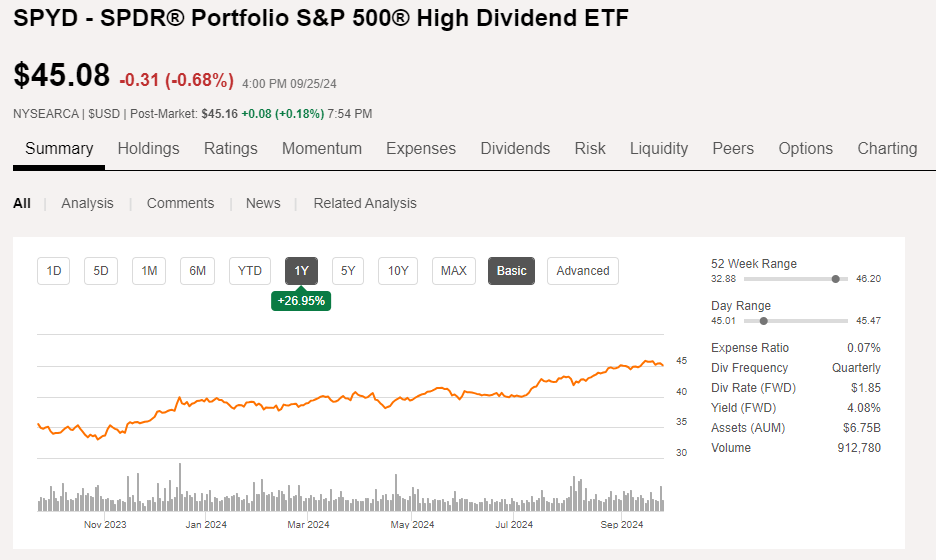Screen dimensions: 936x560
Task: Open the Summary tab
Action: (x=59, y=149)
